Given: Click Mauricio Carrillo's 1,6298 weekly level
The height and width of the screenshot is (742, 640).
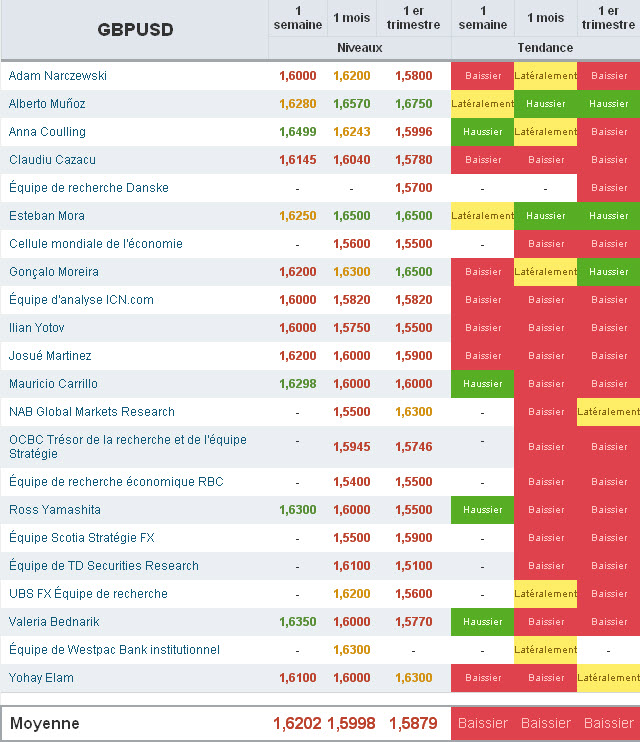Looking at the screenshot, I should (298, 383).
